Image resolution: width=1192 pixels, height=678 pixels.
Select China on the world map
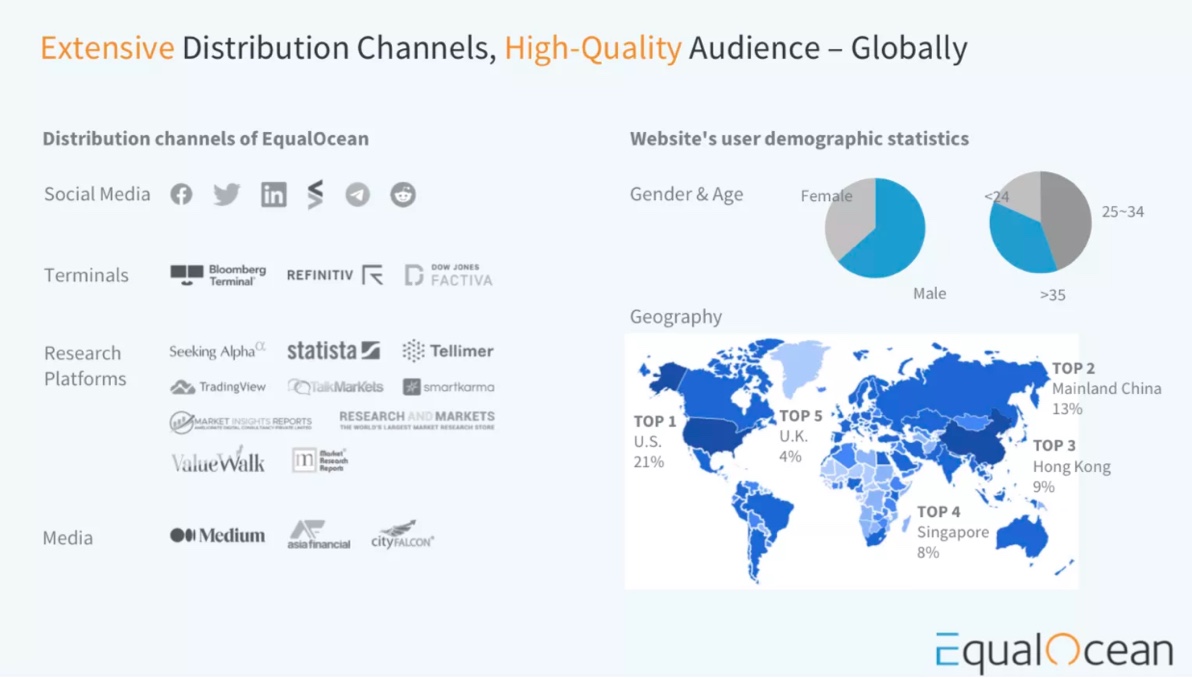click(x=973, y=441)
